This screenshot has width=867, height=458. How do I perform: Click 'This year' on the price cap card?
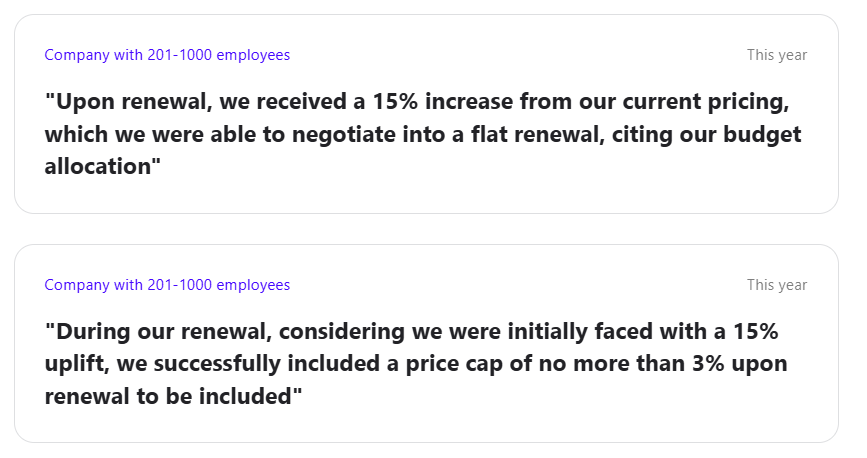(x=776, y=285)
